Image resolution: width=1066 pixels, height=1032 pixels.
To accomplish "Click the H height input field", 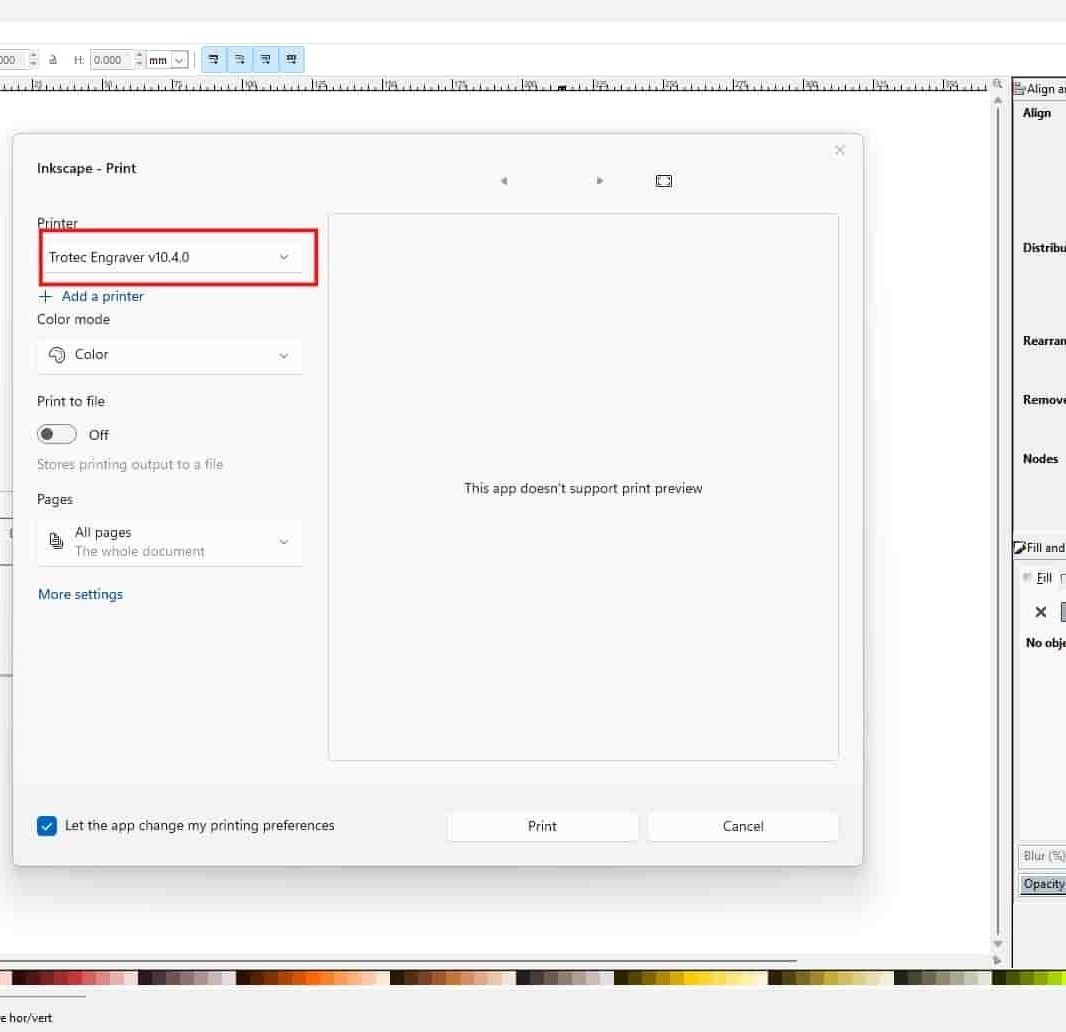I will tap(111, 60).
